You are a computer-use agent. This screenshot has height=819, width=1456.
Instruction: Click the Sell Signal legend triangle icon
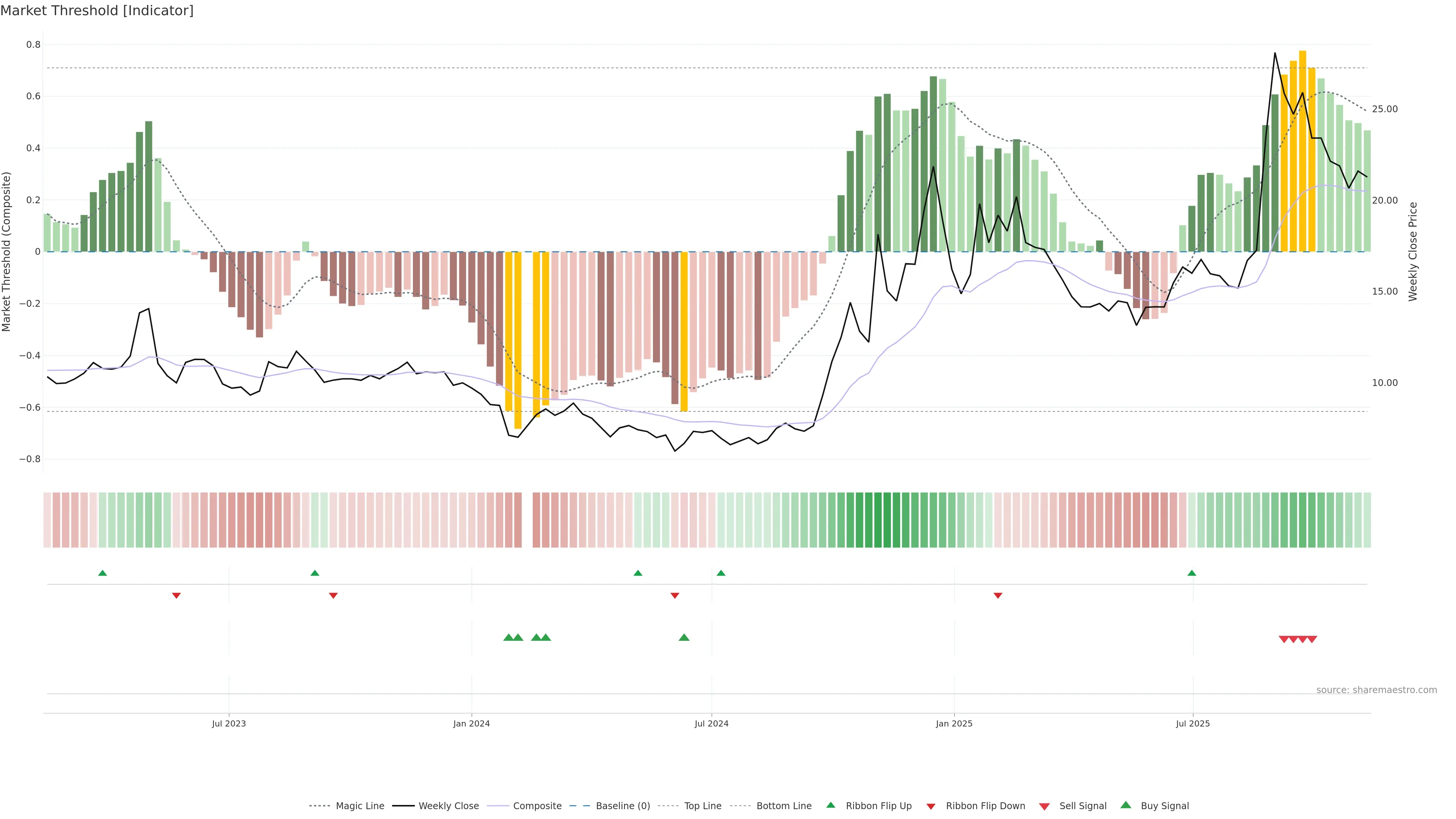[1045, 806]
